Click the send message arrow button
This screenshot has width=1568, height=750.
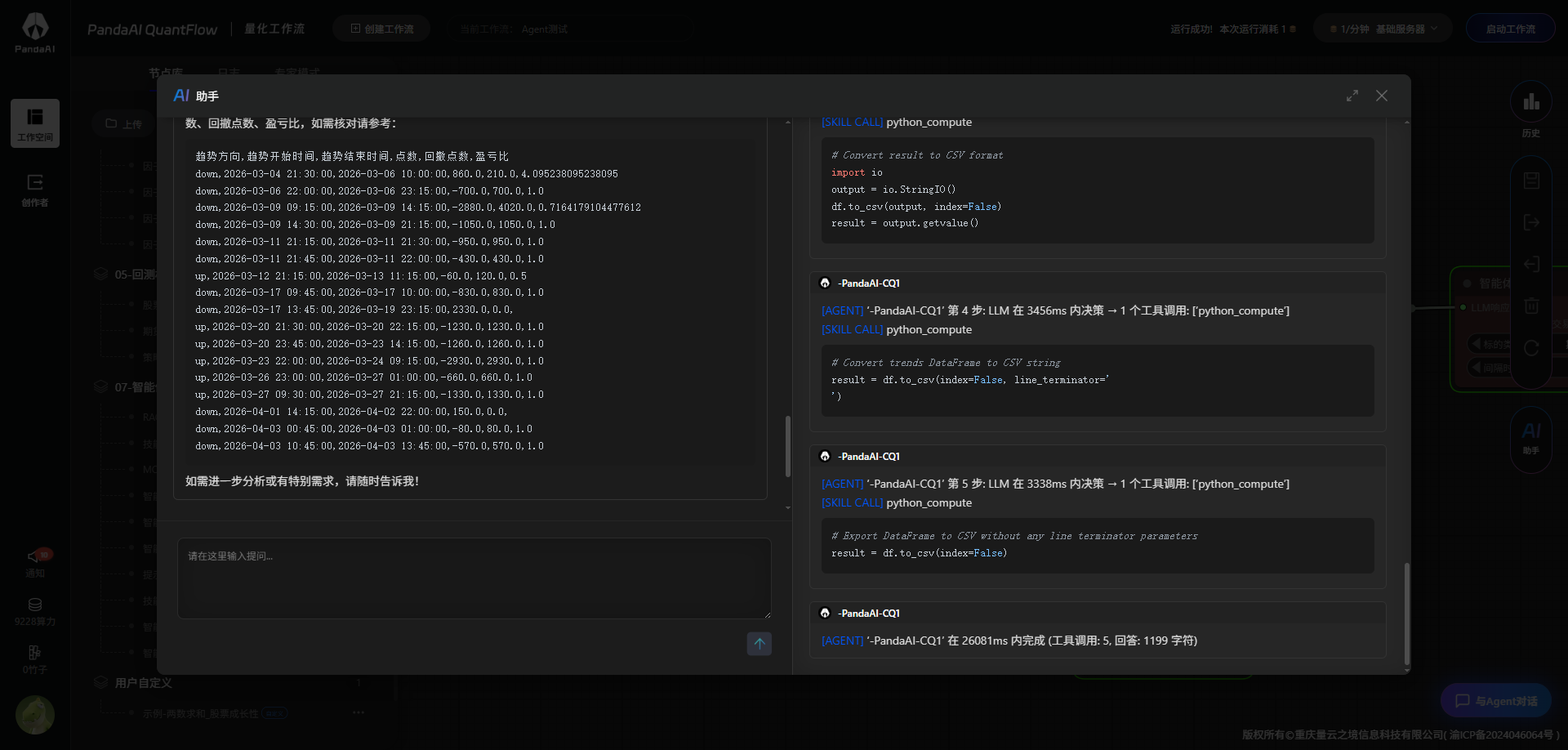tap(759, 644)
